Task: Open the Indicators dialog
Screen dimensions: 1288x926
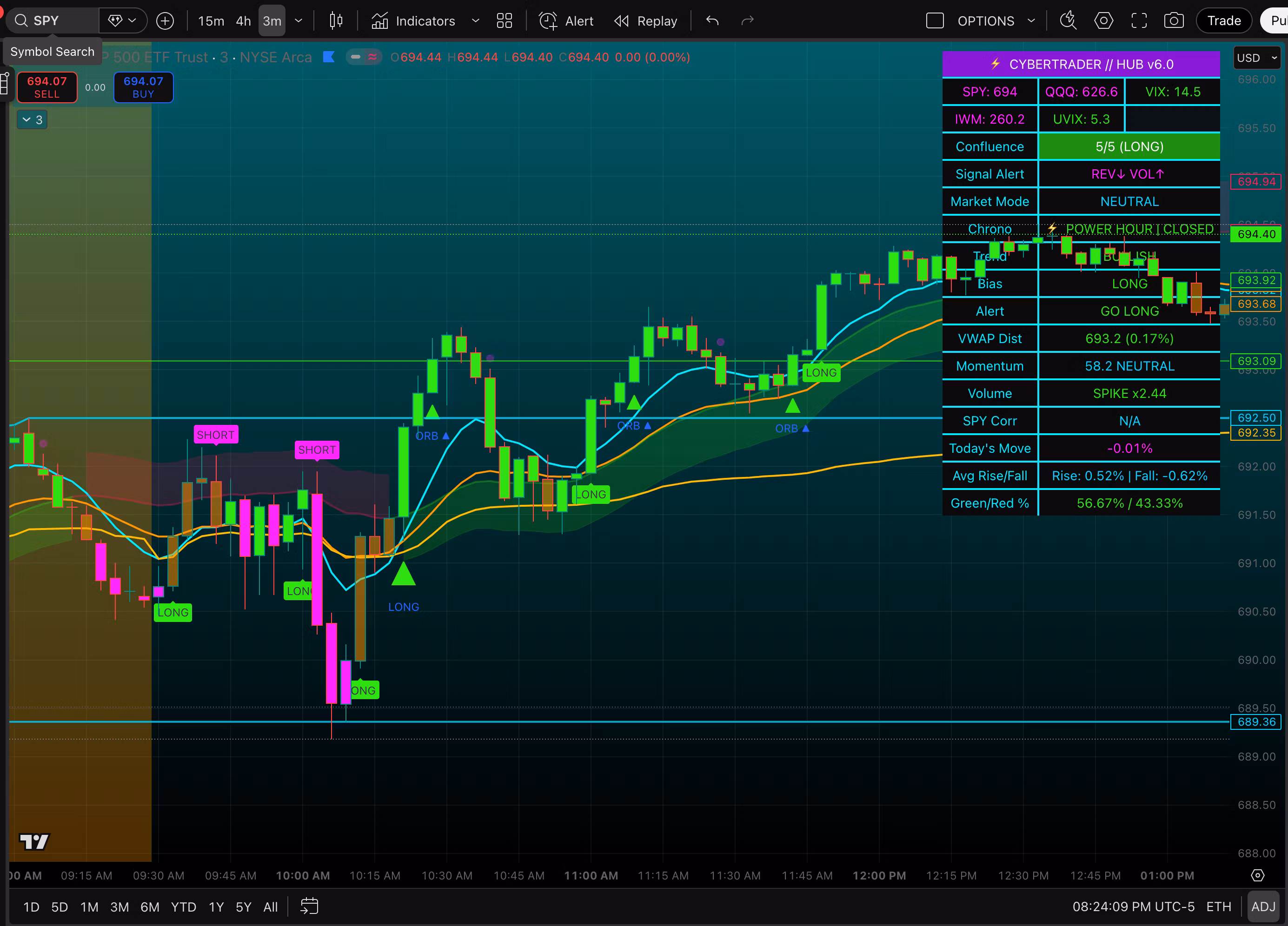Action: point(413,21)
